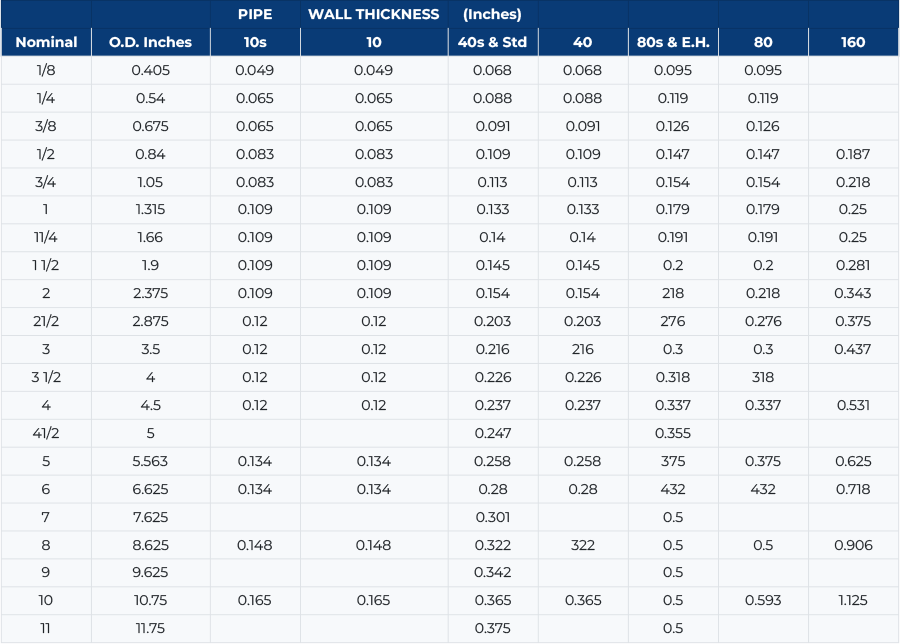The width and height of the screenshot is (900, 644).
Task: Click the O.D. Inches column header
Action: (150, 42)
